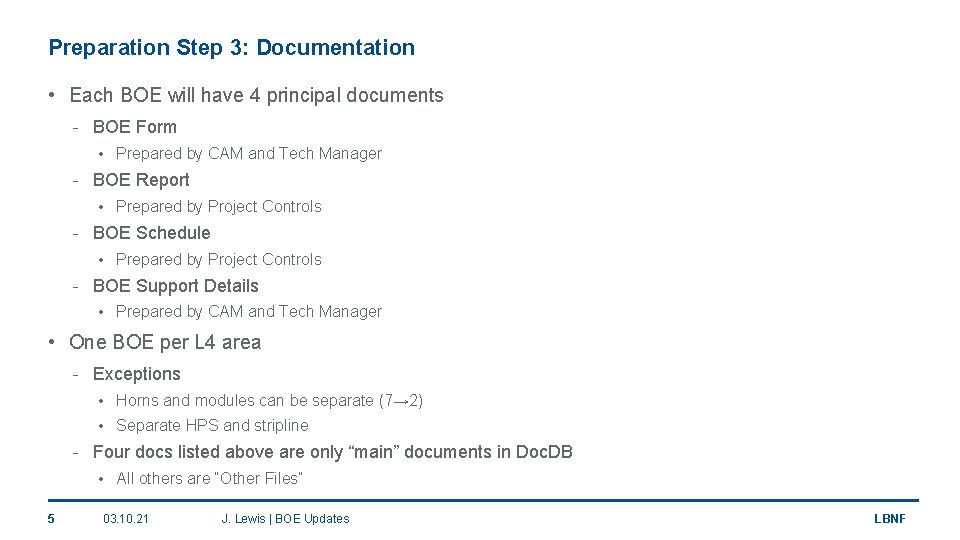Select 'Prepared by Project Controls' under BOE Schedule
This screenshot has height=540, width=960.
[219, 260]
